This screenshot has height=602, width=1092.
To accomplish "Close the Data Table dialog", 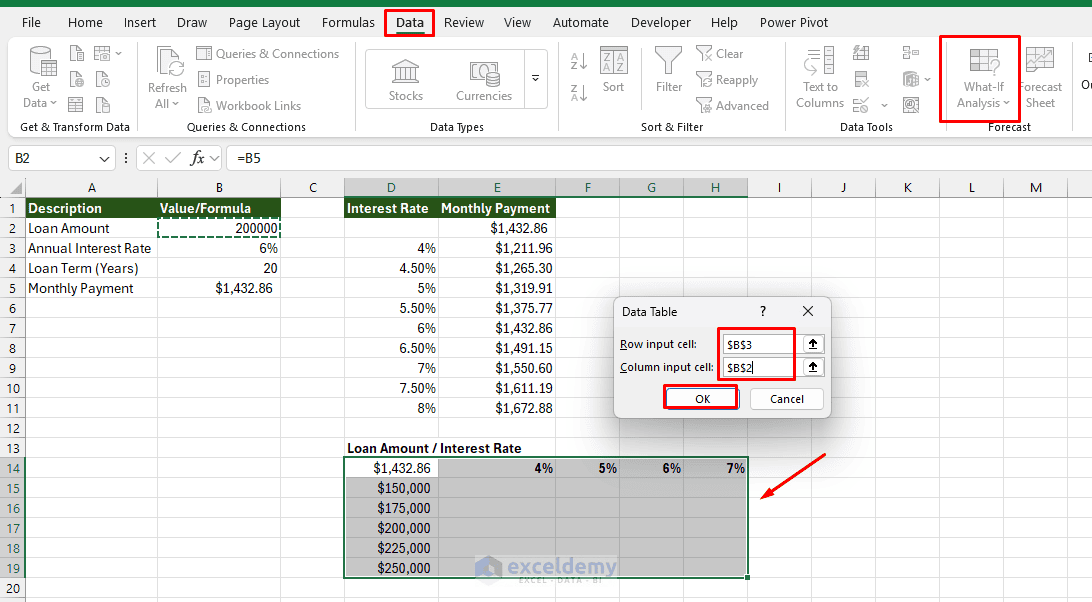I will pyautogui.click(x=808, y=311).
